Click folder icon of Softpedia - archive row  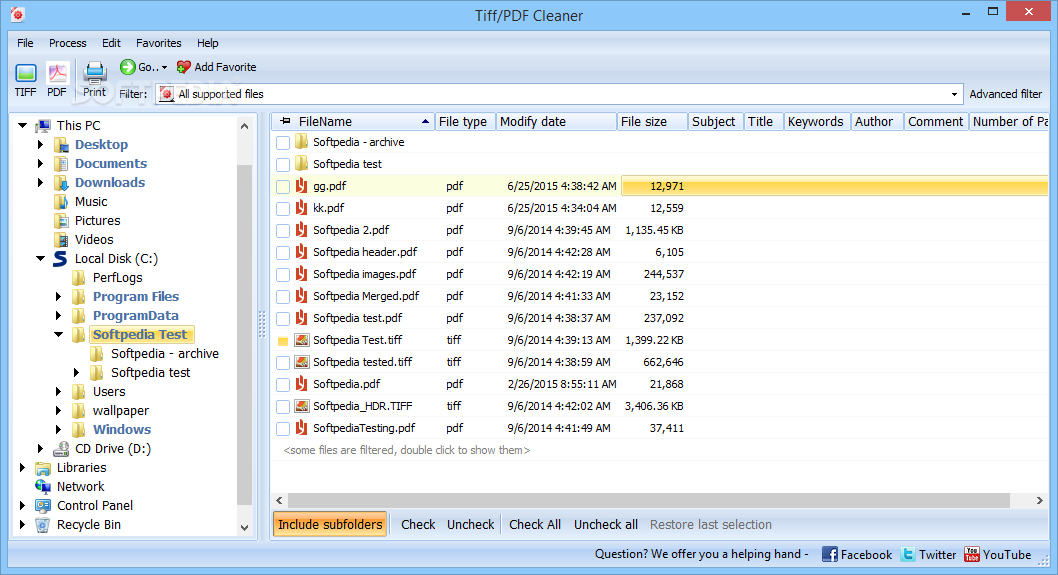point(302,142)
